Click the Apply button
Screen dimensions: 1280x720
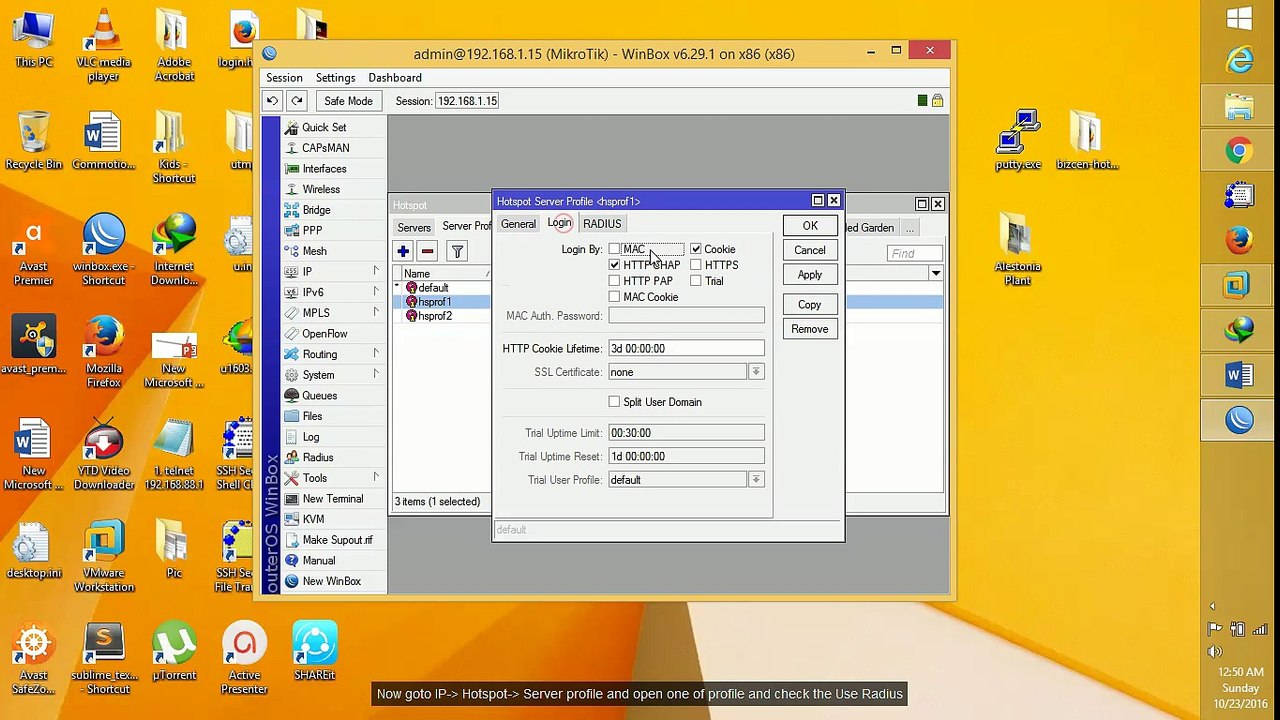[x=810, y=275]
